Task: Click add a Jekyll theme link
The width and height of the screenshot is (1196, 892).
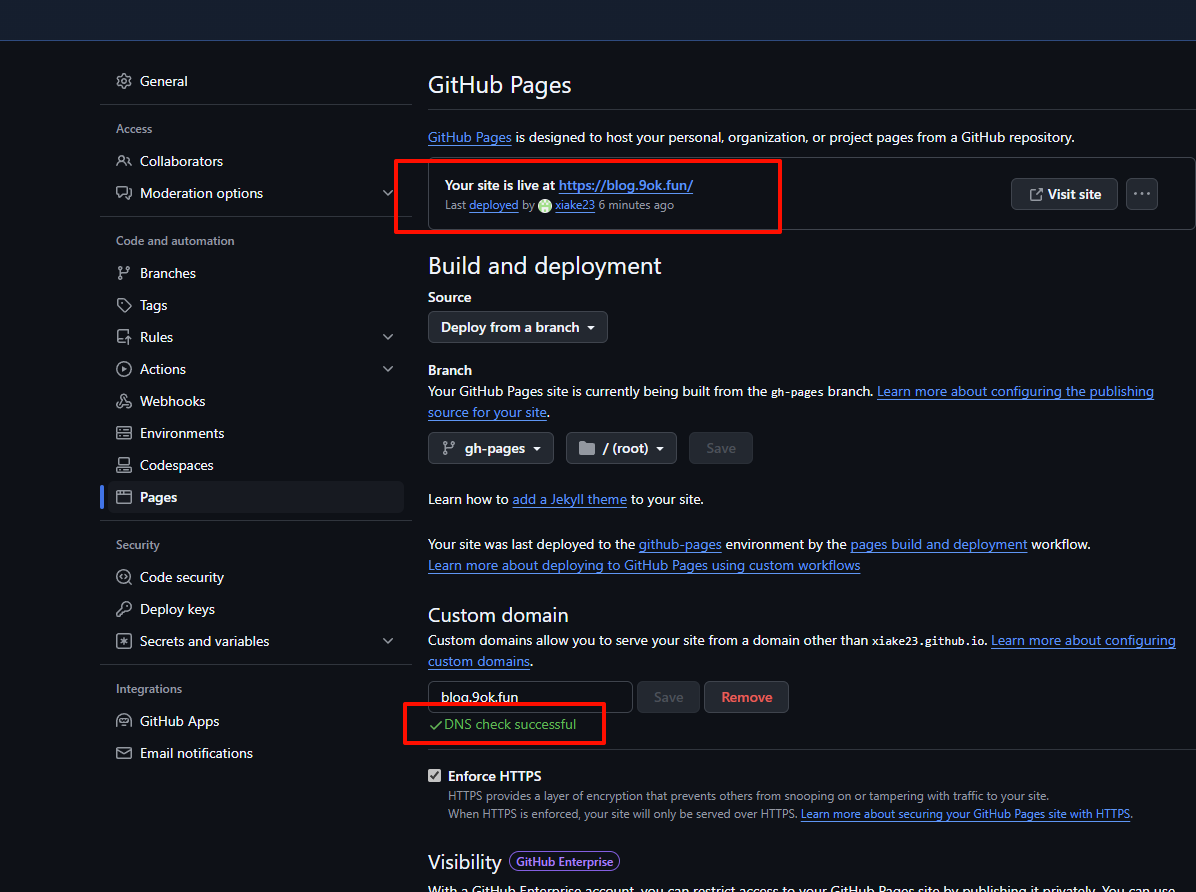Action: (570, 499)
